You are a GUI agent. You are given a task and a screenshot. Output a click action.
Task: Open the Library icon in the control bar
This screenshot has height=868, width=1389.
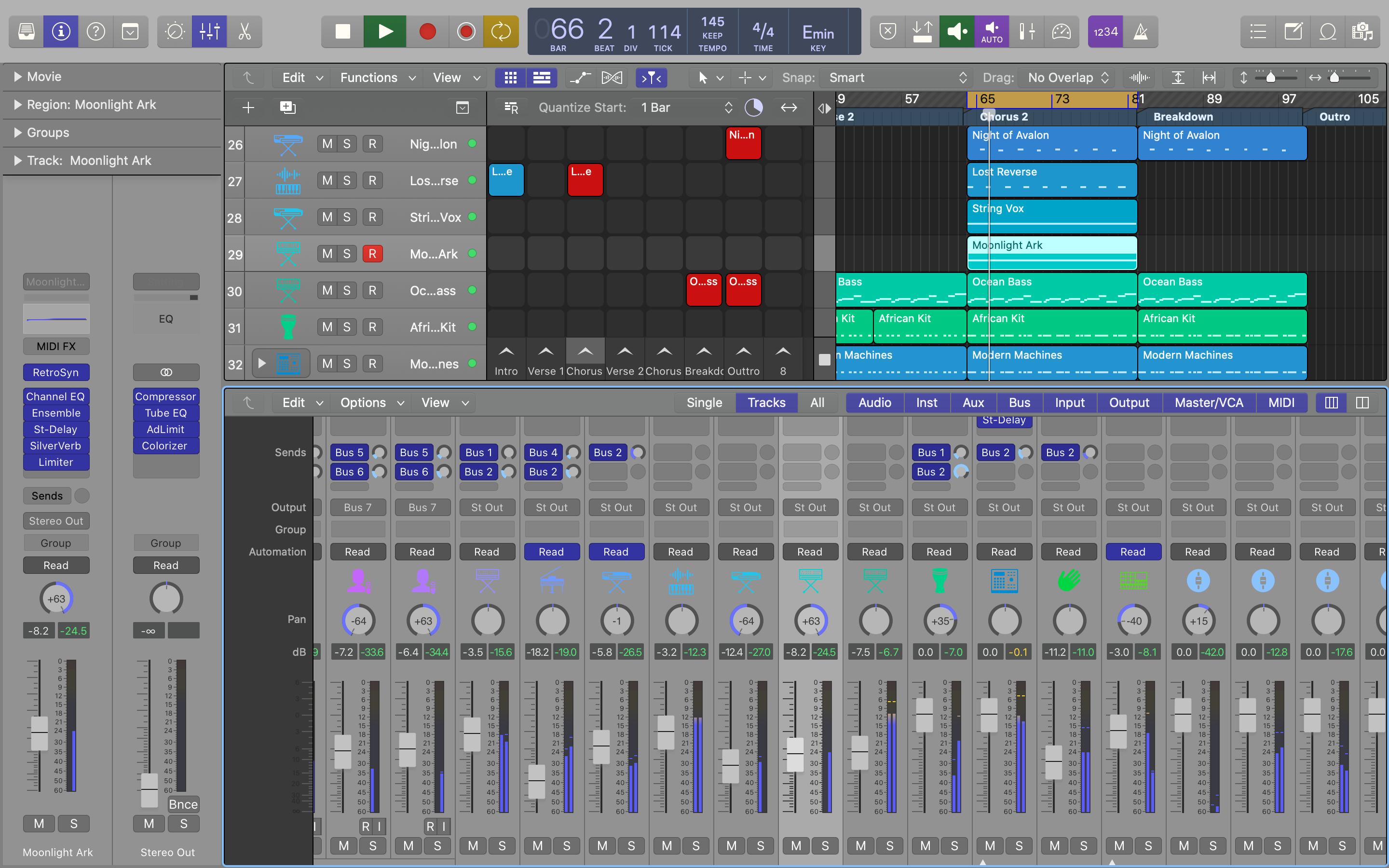tap(27, 31)
